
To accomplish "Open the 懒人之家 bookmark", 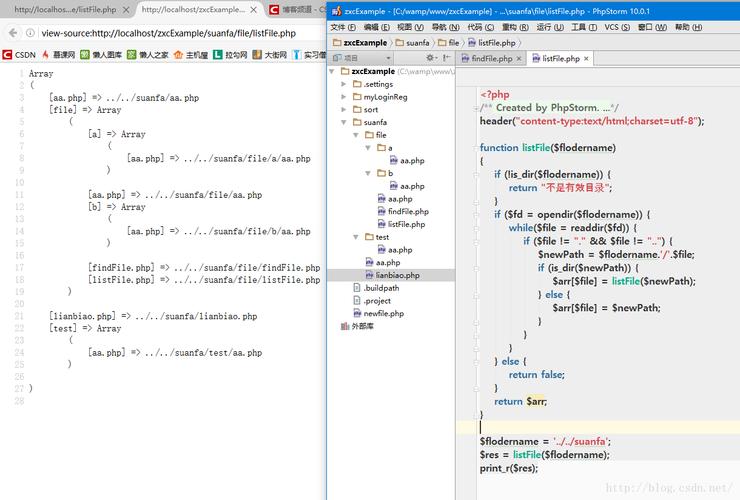I will click(148, 55).
